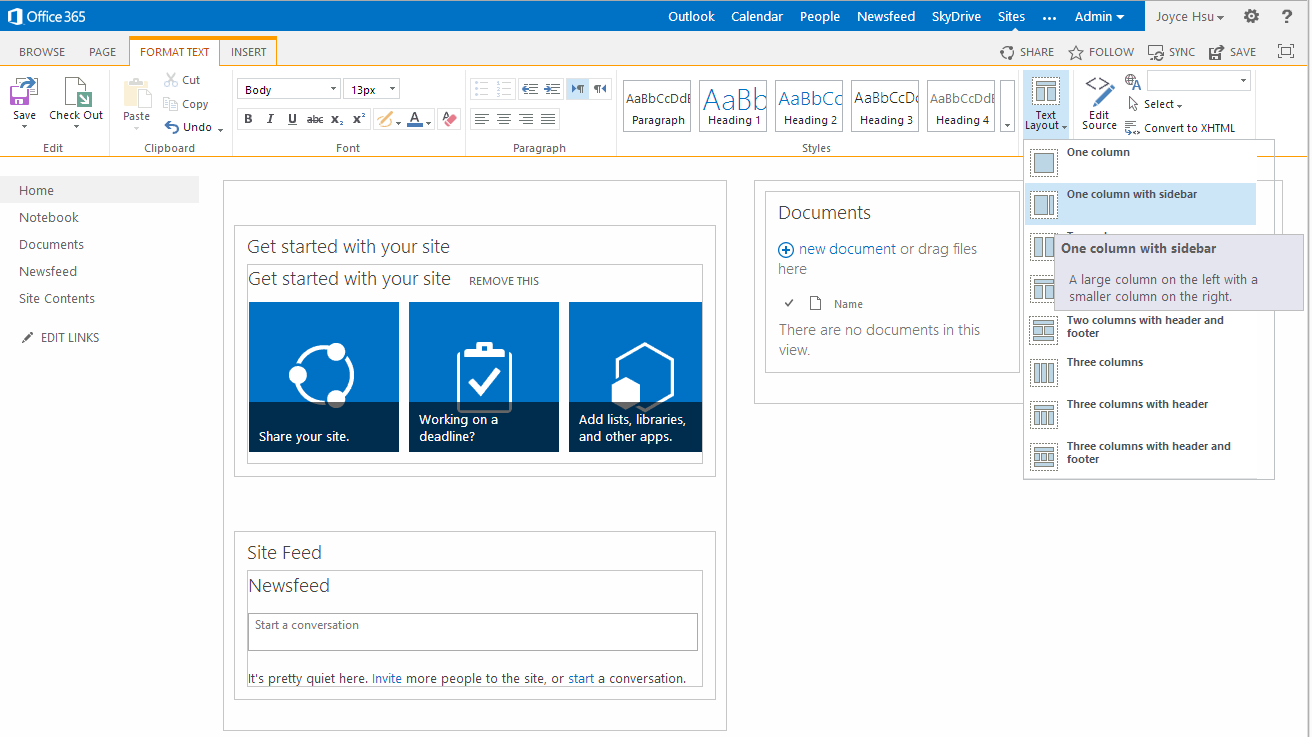
Task: Justify the paragraph text
Action: (x=548, y=119)
